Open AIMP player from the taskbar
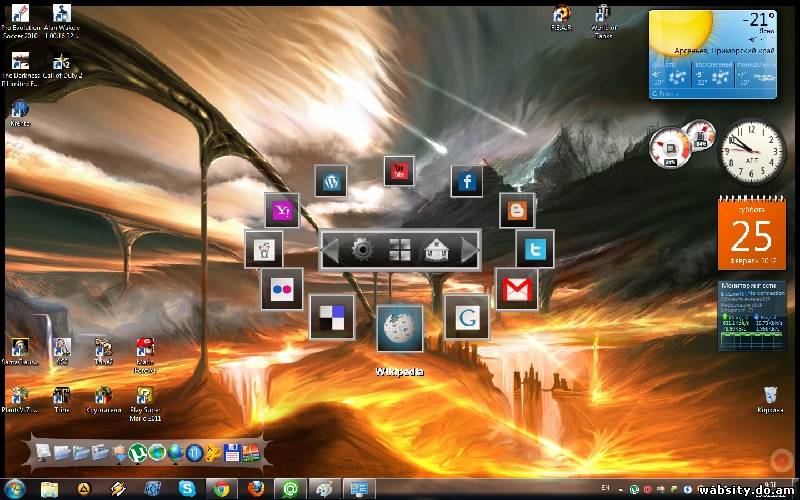Image resolution: width=800 pixels, height=500 pixels. [x=84, y=489]
